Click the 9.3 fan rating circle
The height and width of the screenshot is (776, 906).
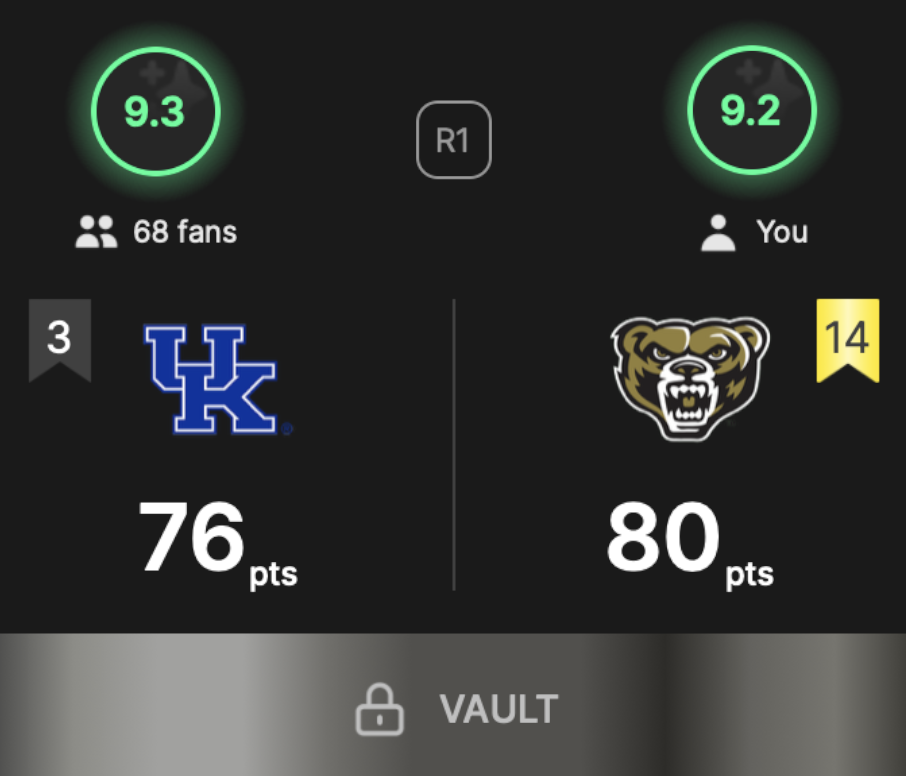[x=155, y=111]
